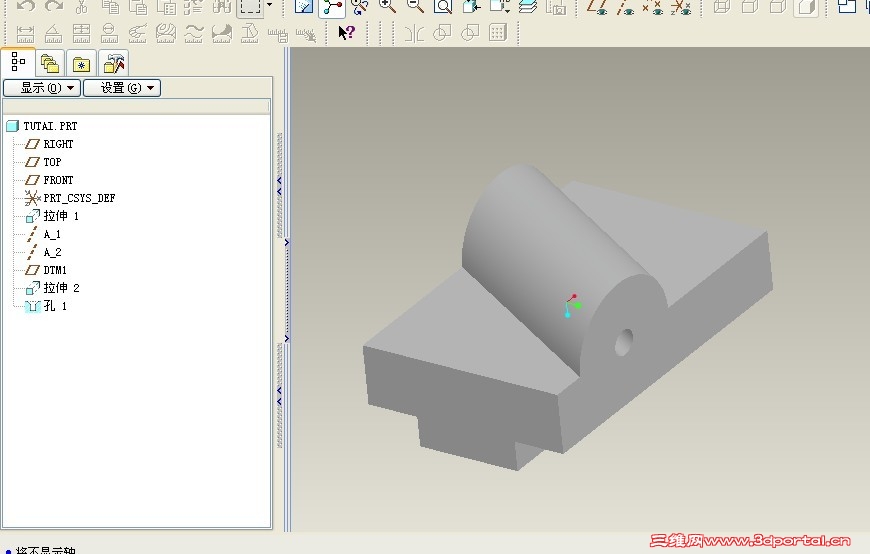The width and height of the screenshot is (870, 554).
Task: Click the Paste icon
Action: (138, 7)
